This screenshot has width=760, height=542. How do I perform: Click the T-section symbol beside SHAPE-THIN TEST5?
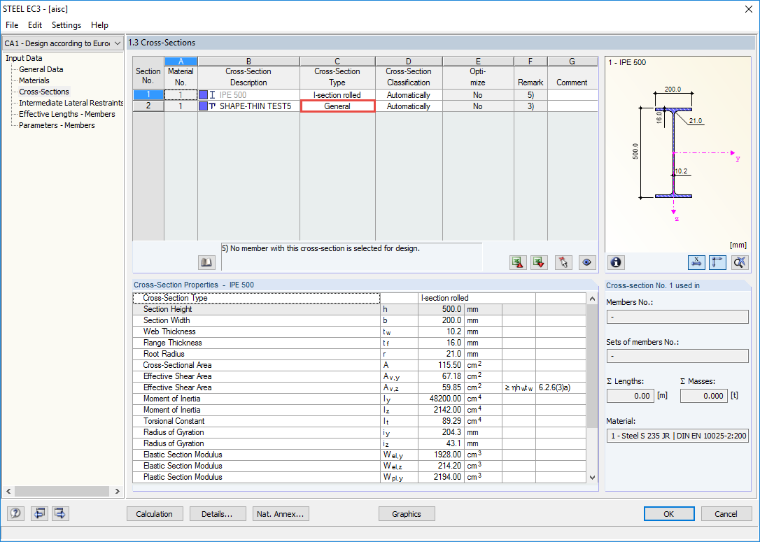[x=212, y=106]
